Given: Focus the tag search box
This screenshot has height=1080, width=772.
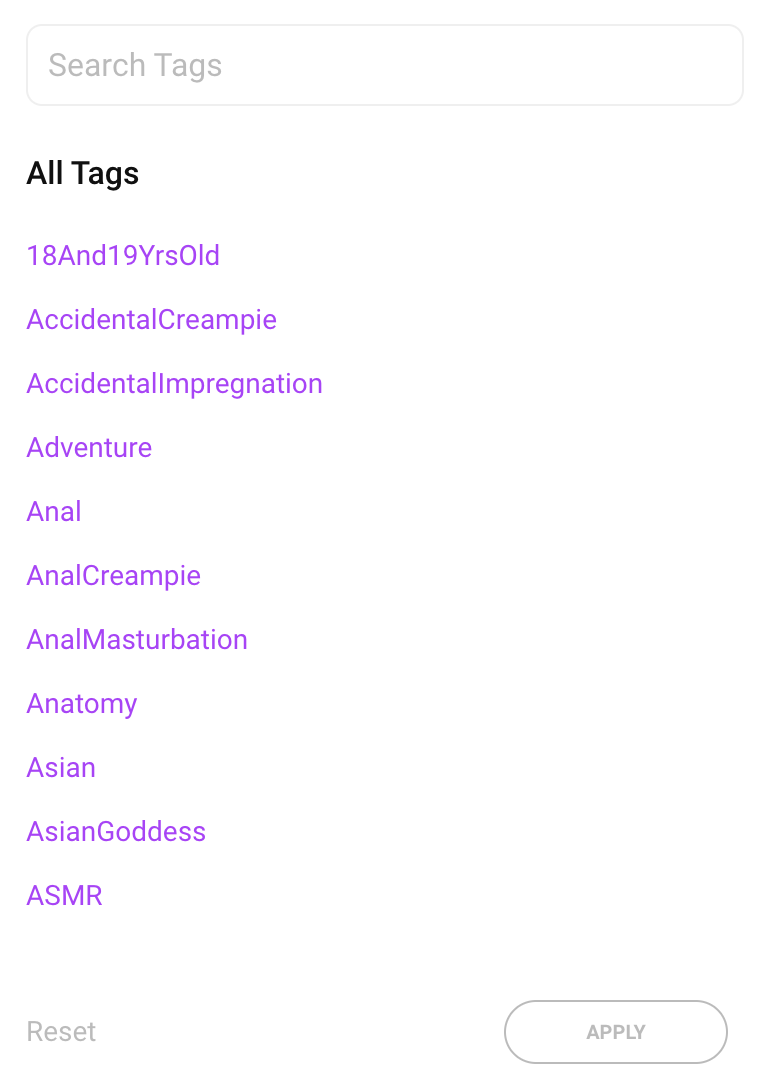Looking at the screenshot, I should pyautogui.click(x=384, y=65).
